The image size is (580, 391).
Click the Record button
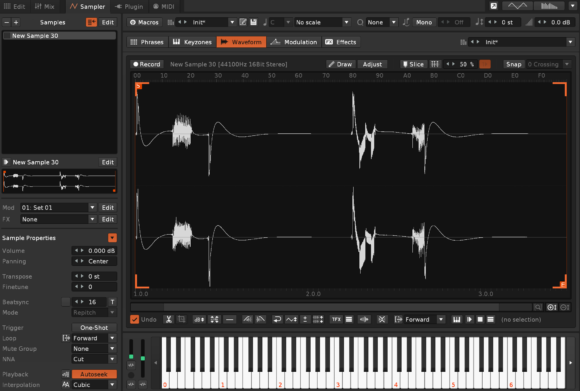click(147, 64)
